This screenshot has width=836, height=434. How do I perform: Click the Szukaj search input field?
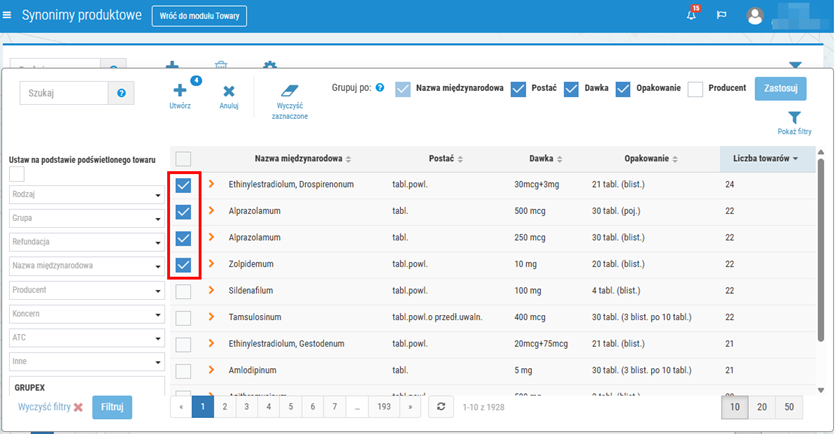(63, 93)
